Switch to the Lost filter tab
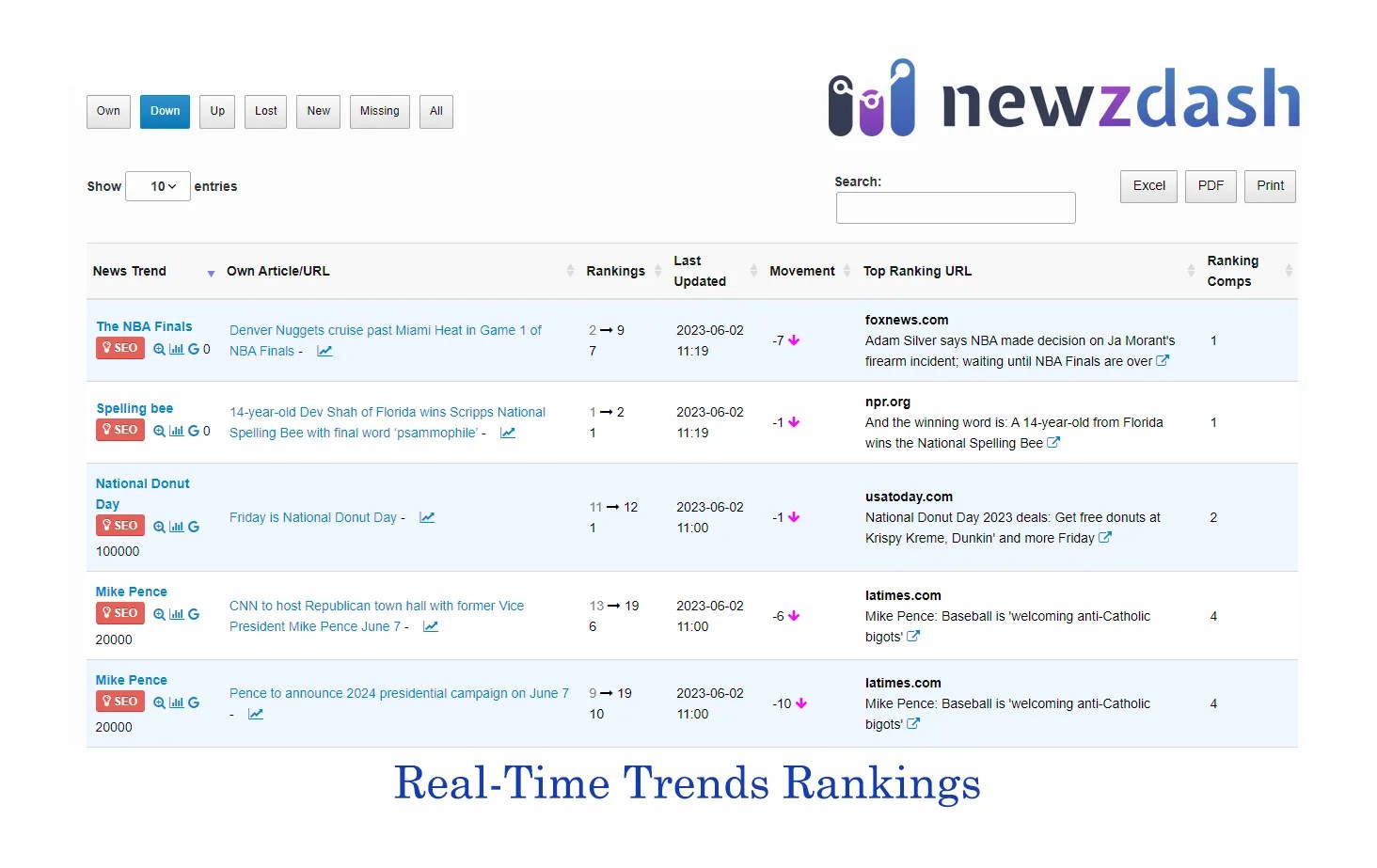This screenshot has height=868, width=1377. [266, 111]
